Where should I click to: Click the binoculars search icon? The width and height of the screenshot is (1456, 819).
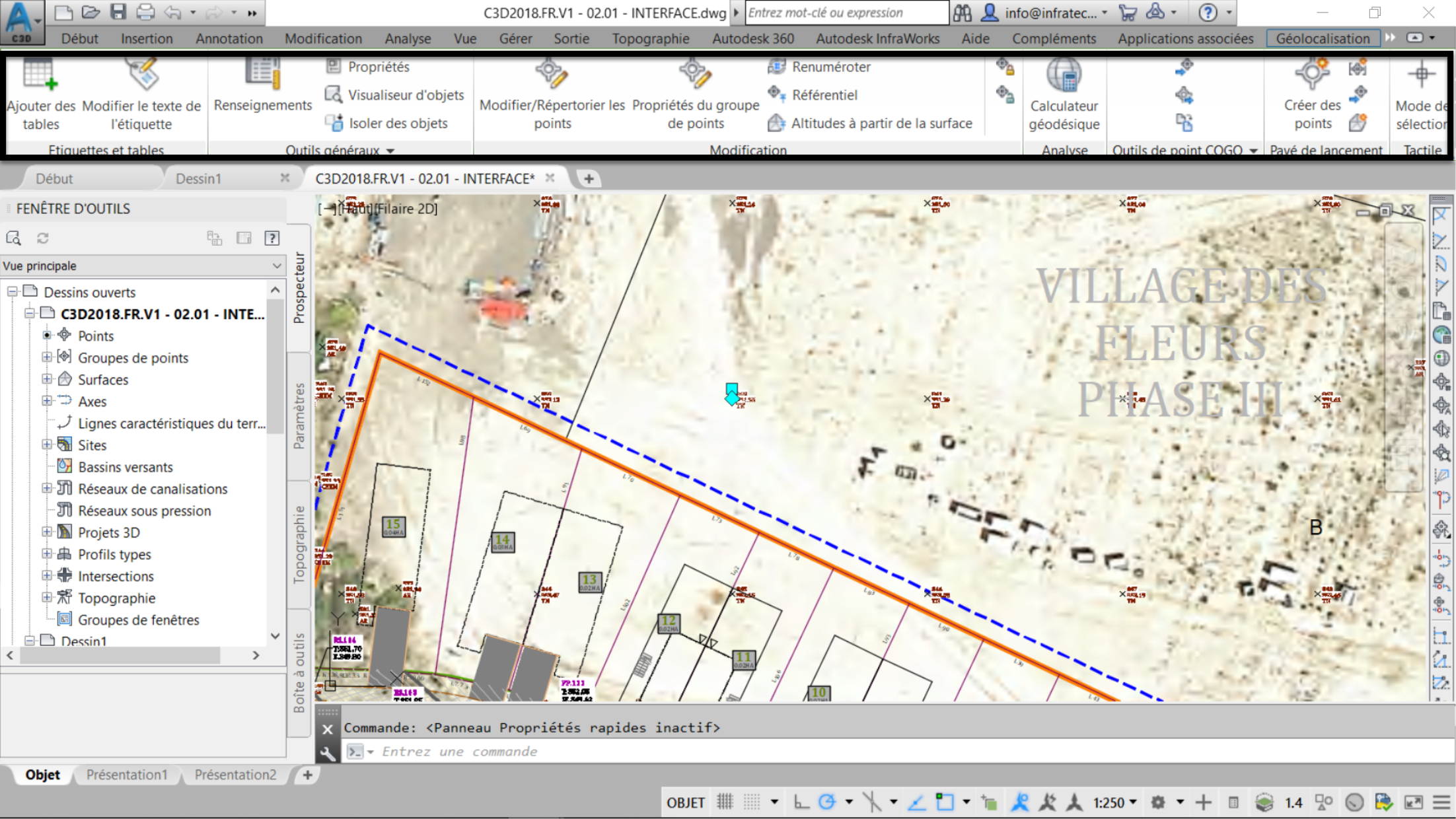pos(962,13)
